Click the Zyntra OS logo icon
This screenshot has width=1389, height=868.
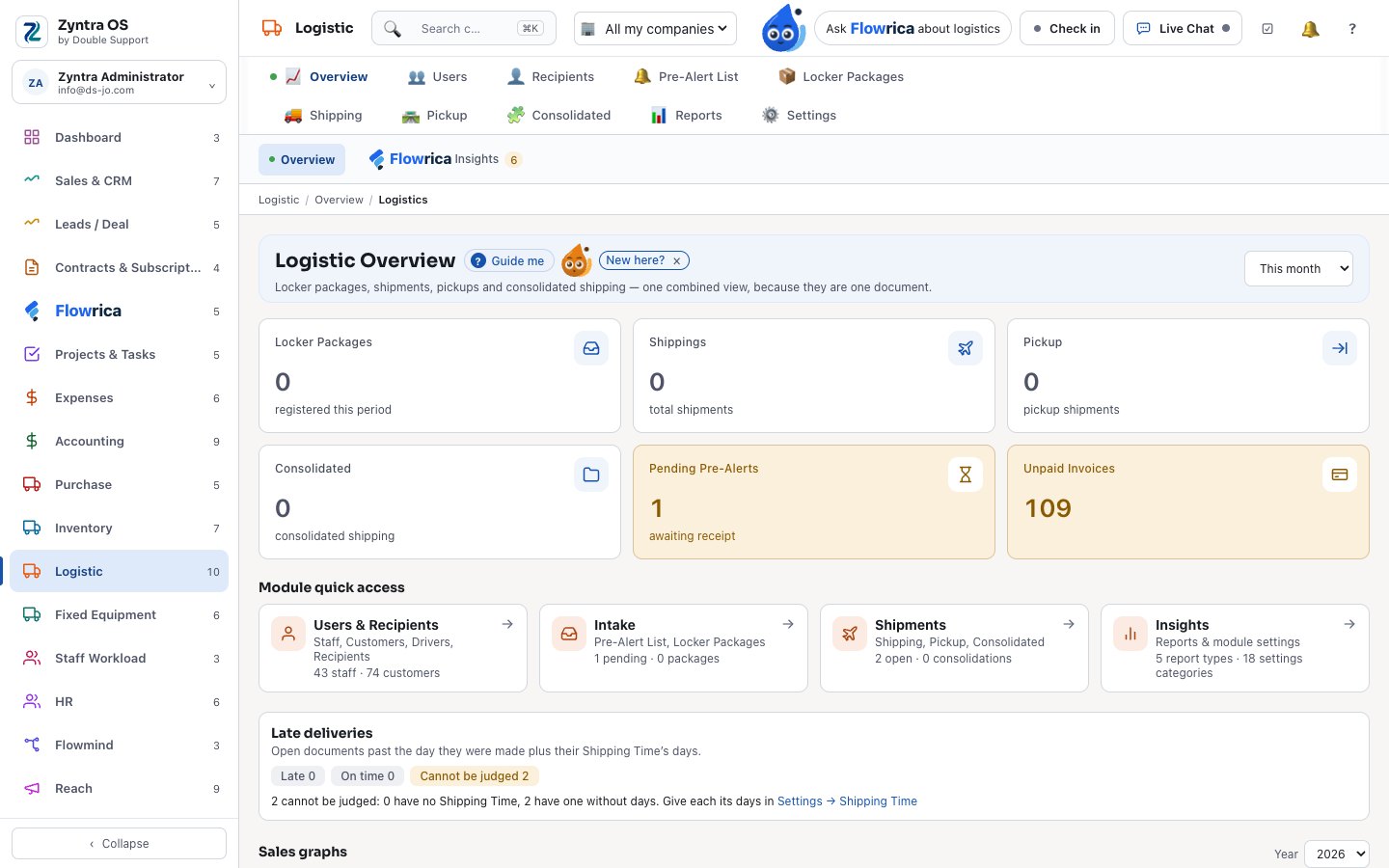pyautogui.click(x=32, y=32)
